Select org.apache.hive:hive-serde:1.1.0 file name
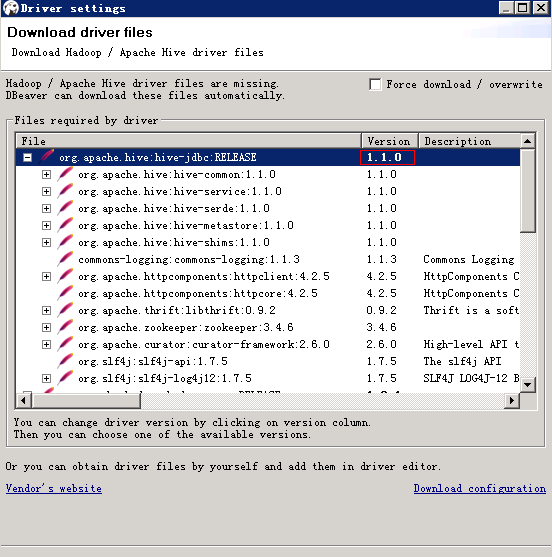Screen dimensions: 552x557 (x=174, y=208)
